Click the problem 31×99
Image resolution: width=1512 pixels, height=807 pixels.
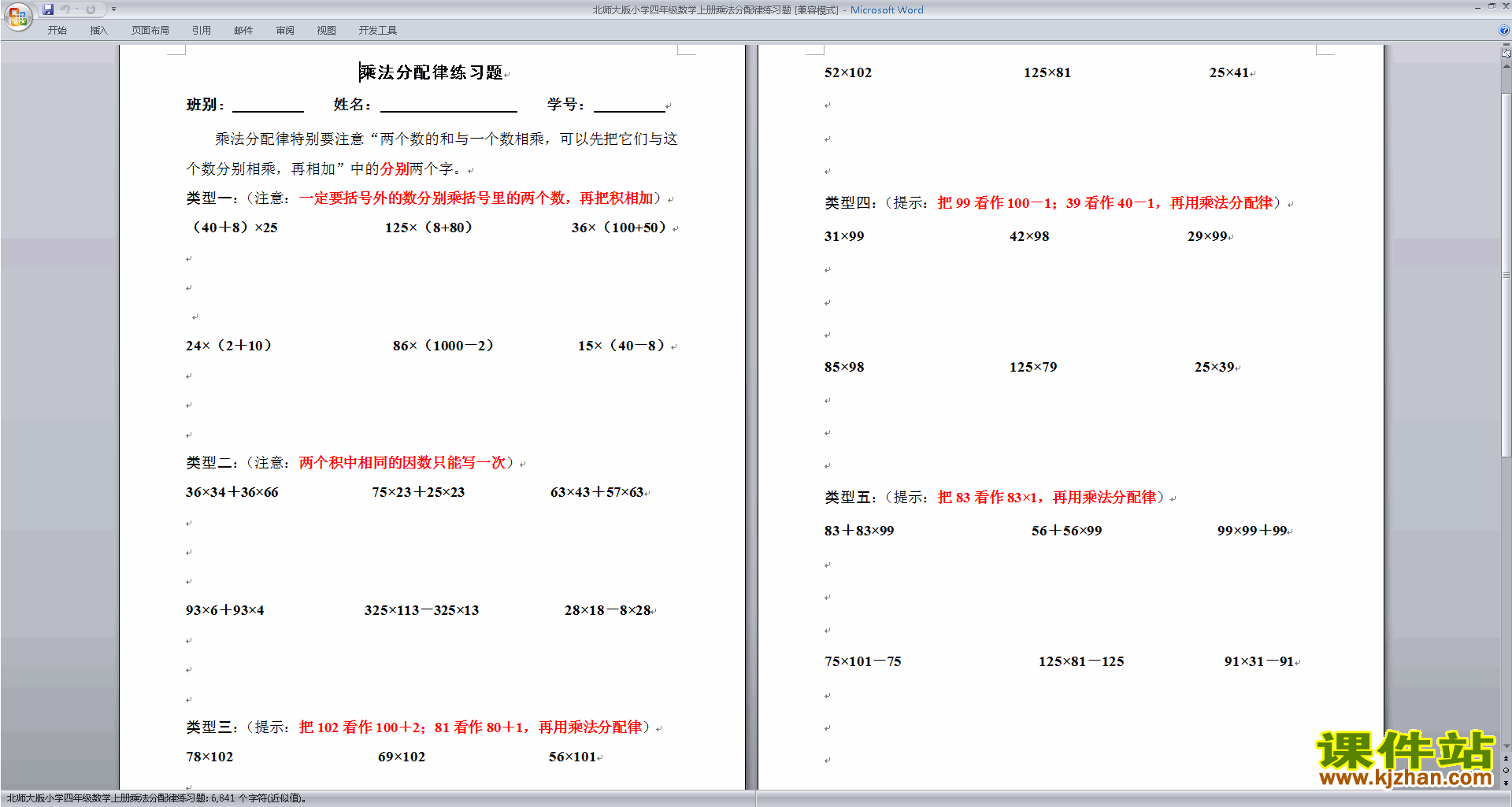pyautogui.click(x=844, y=236)
